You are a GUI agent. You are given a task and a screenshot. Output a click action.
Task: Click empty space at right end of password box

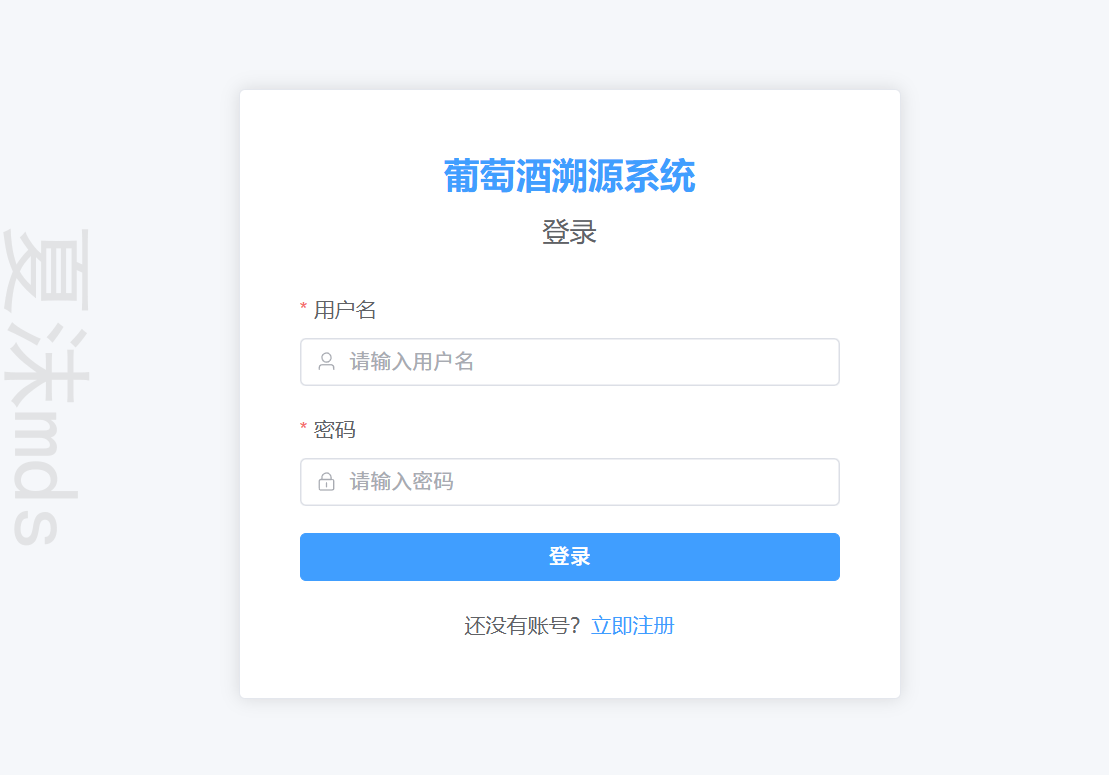pos(792,482)
